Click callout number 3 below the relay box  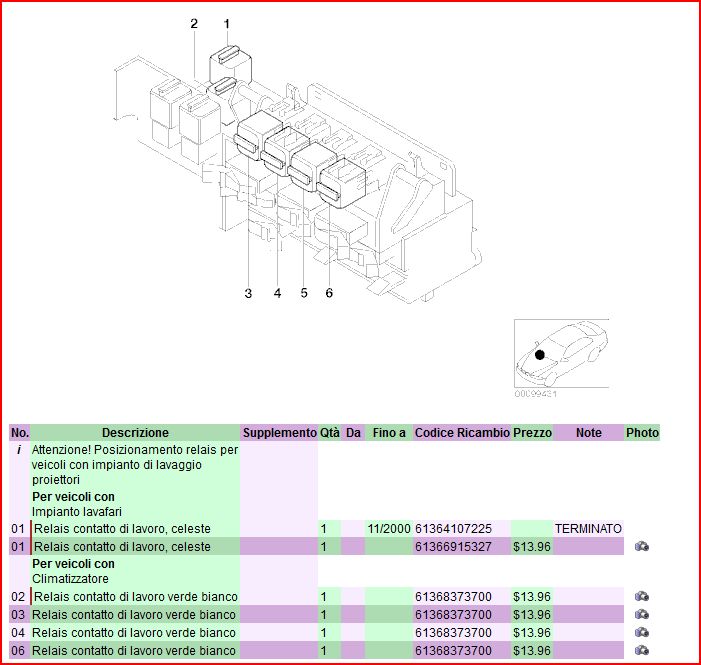pyautogui.click(x=248, y=293)
